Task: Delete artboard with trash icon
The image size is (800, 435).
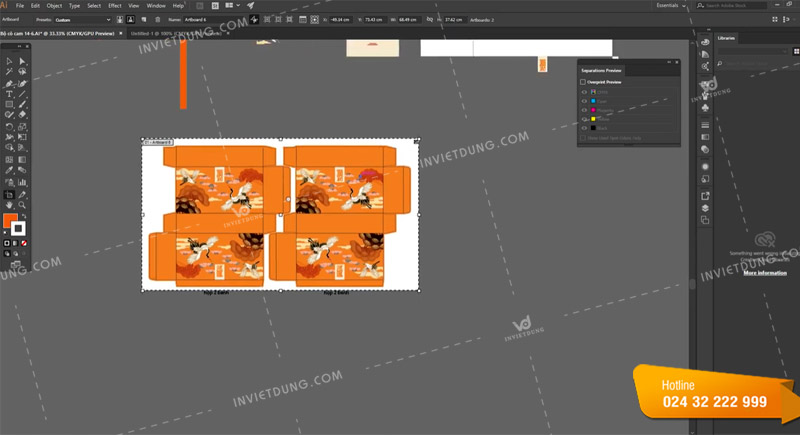Action: point(158,20)
